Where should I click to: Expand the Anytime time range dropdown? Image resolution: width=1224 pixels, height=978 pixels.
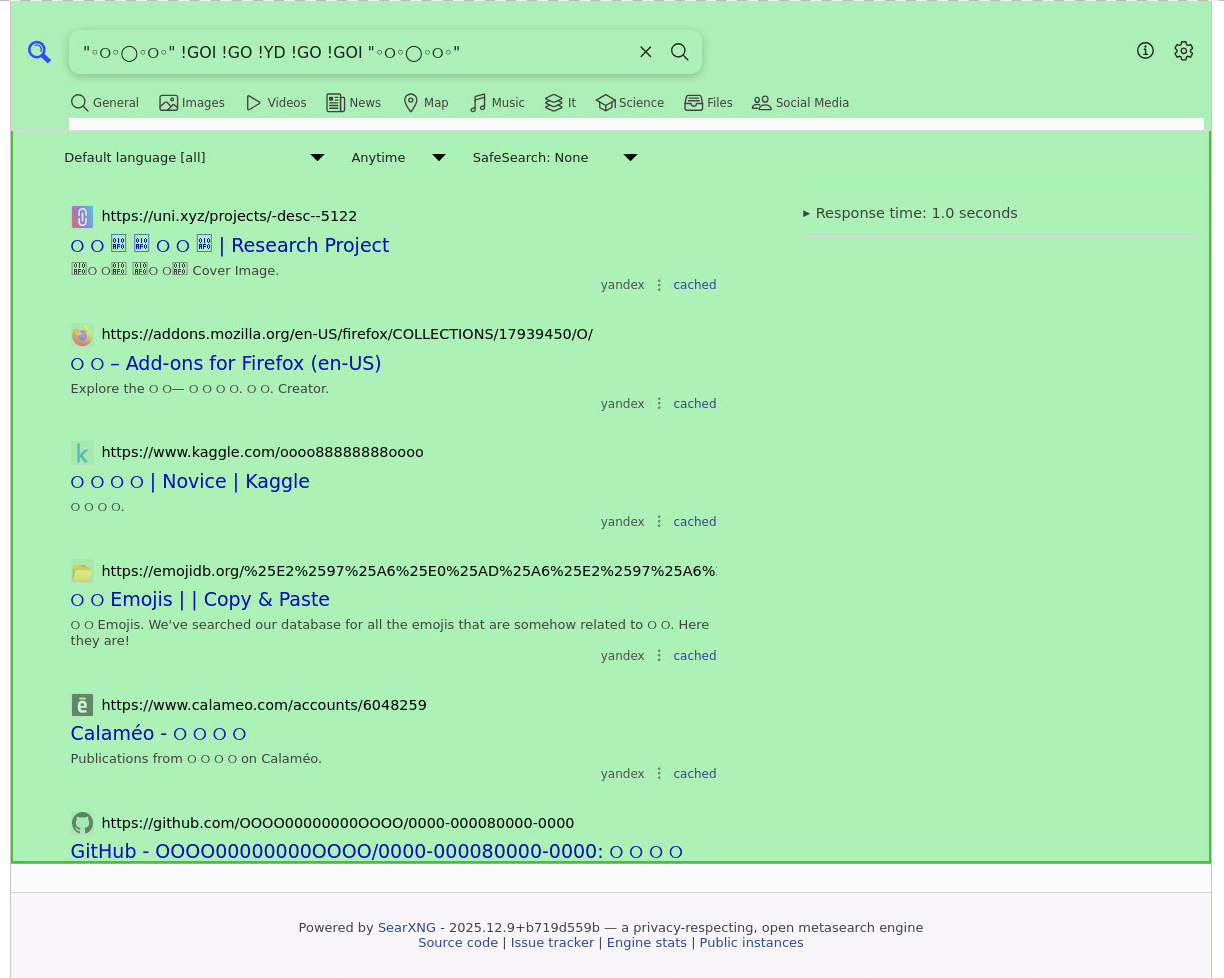398,158
